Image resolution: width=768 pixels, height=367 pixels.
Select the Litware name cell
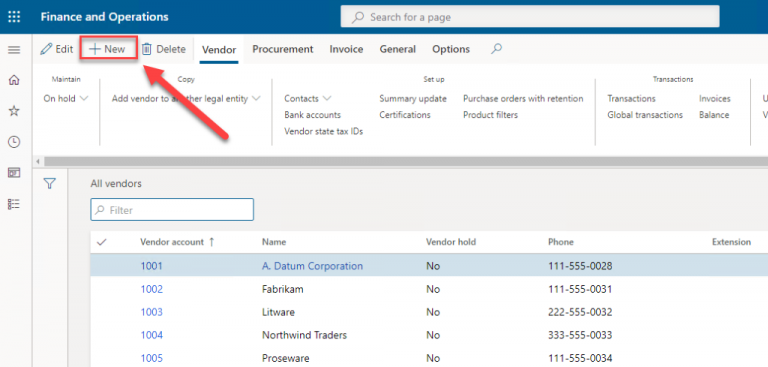(x=278, y=312)
